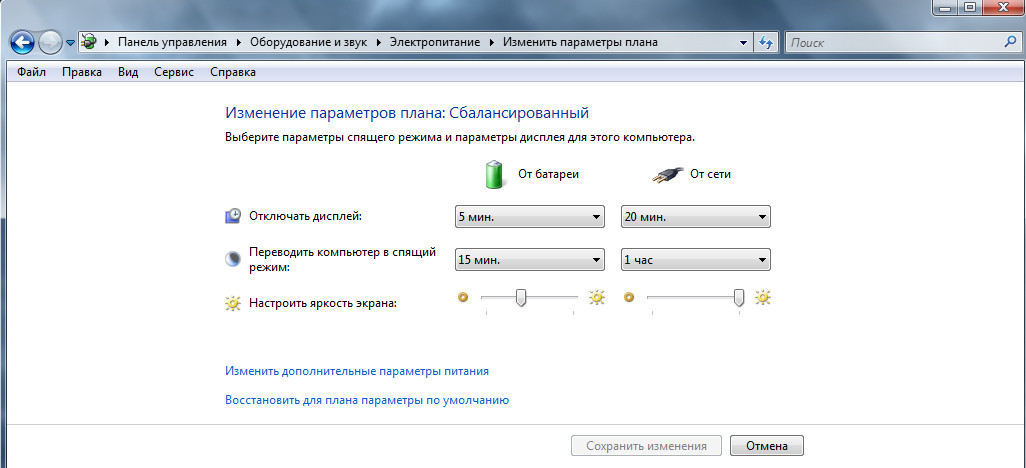Open the Файл menu
Viewport: 1026px width, 468px height.
point(31,72)
